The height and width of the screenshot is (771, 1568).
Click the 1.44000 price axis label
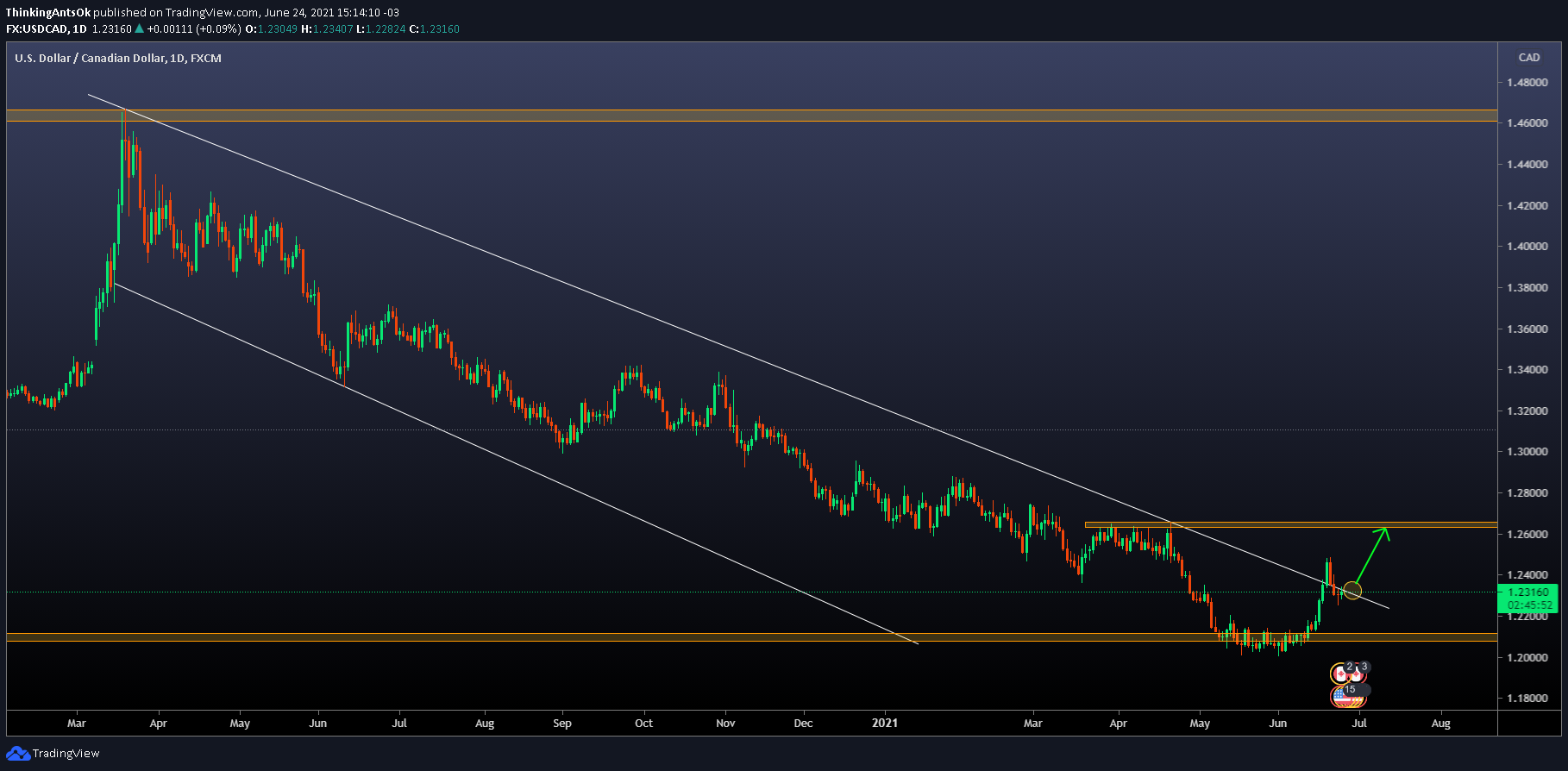(1527, 165)
